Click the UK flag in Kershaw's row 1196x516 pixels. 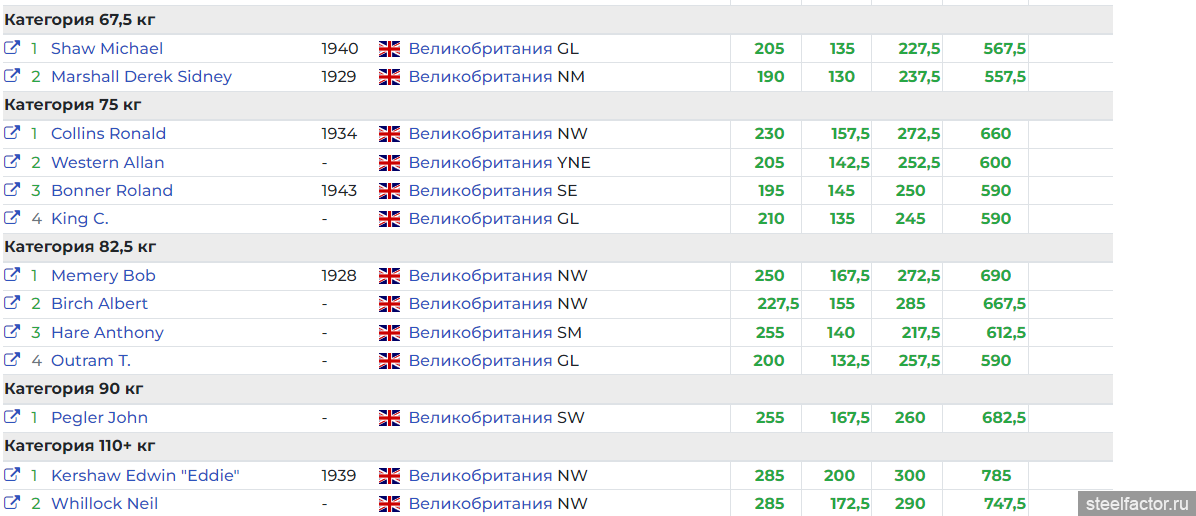pyautogui.click(x=389, y=476)
